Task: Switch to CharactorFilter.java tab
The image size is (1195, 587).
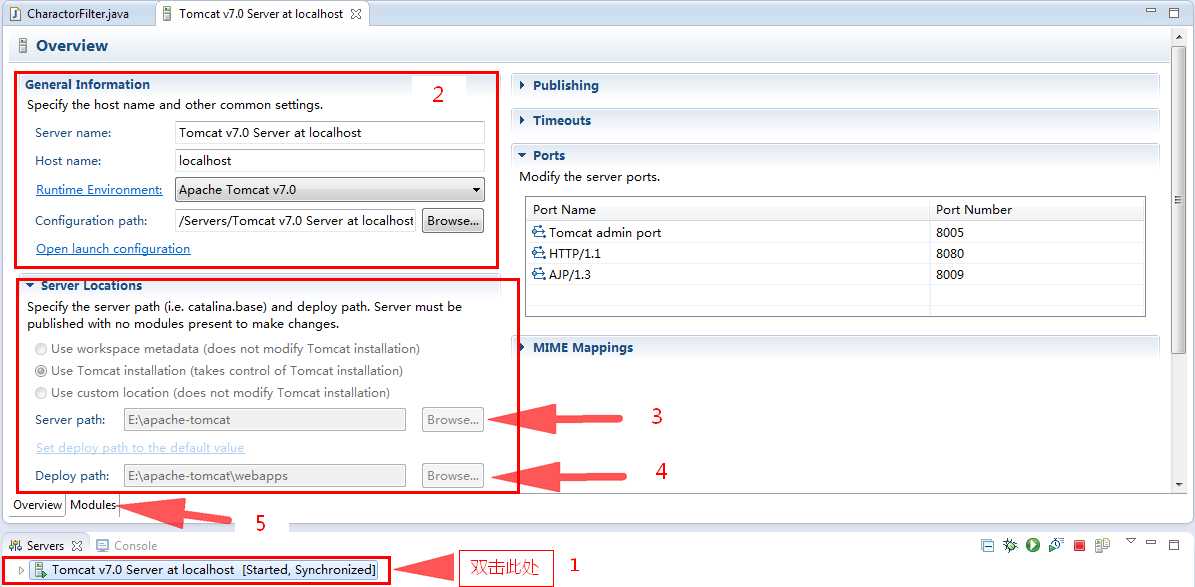Action: coord(77,14)
